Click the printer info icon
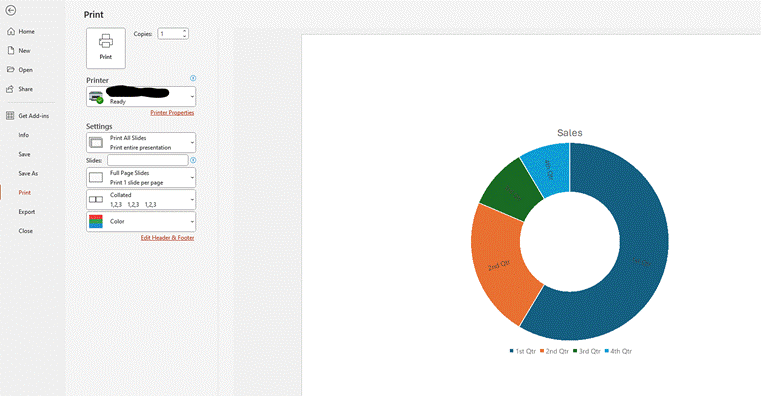The height and width of the screenshot is (396, 761). 193,78
